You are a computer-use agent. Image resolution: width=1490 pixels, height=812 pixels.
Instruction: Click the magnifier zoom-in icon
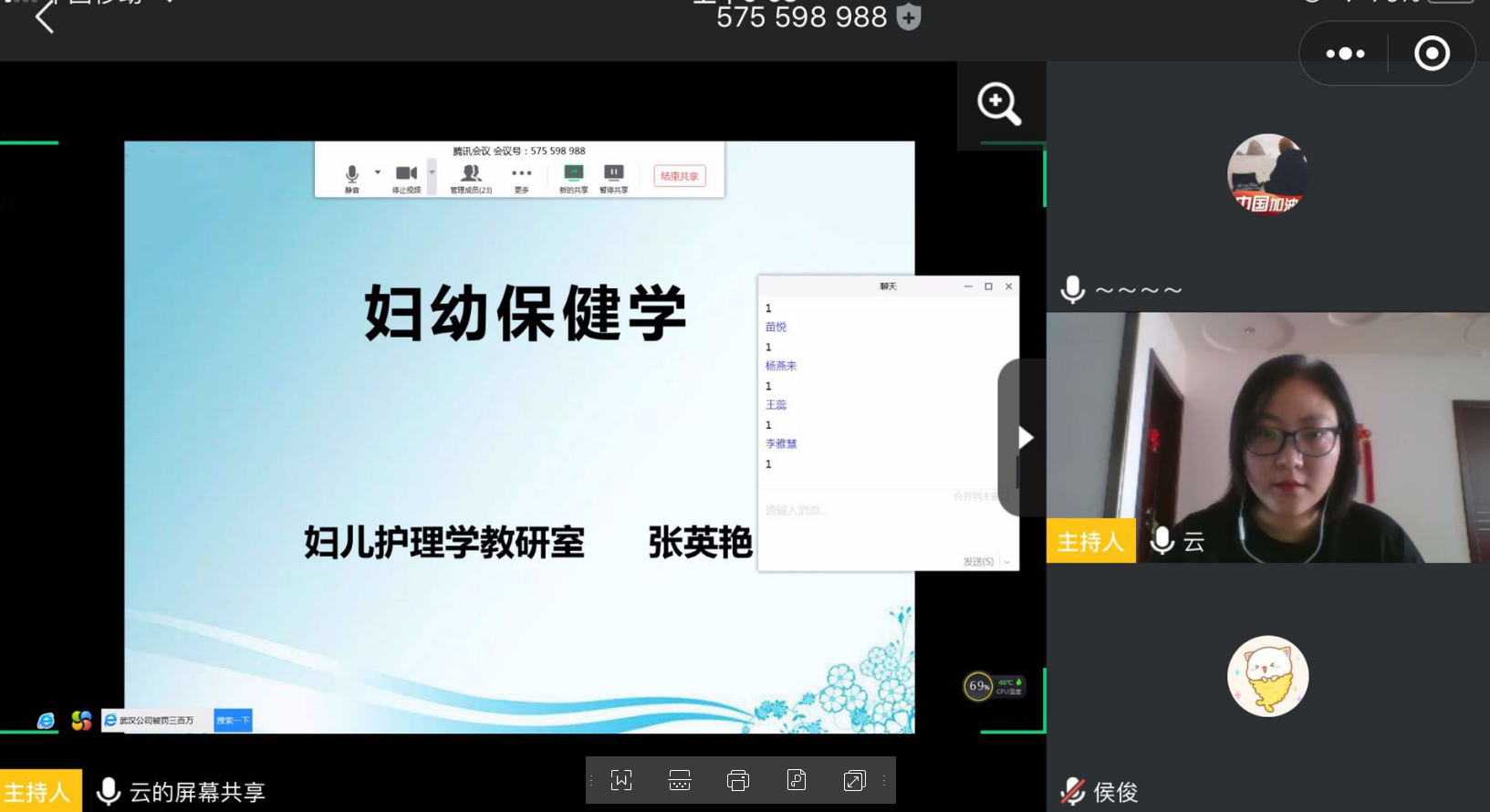pos(999,104)
